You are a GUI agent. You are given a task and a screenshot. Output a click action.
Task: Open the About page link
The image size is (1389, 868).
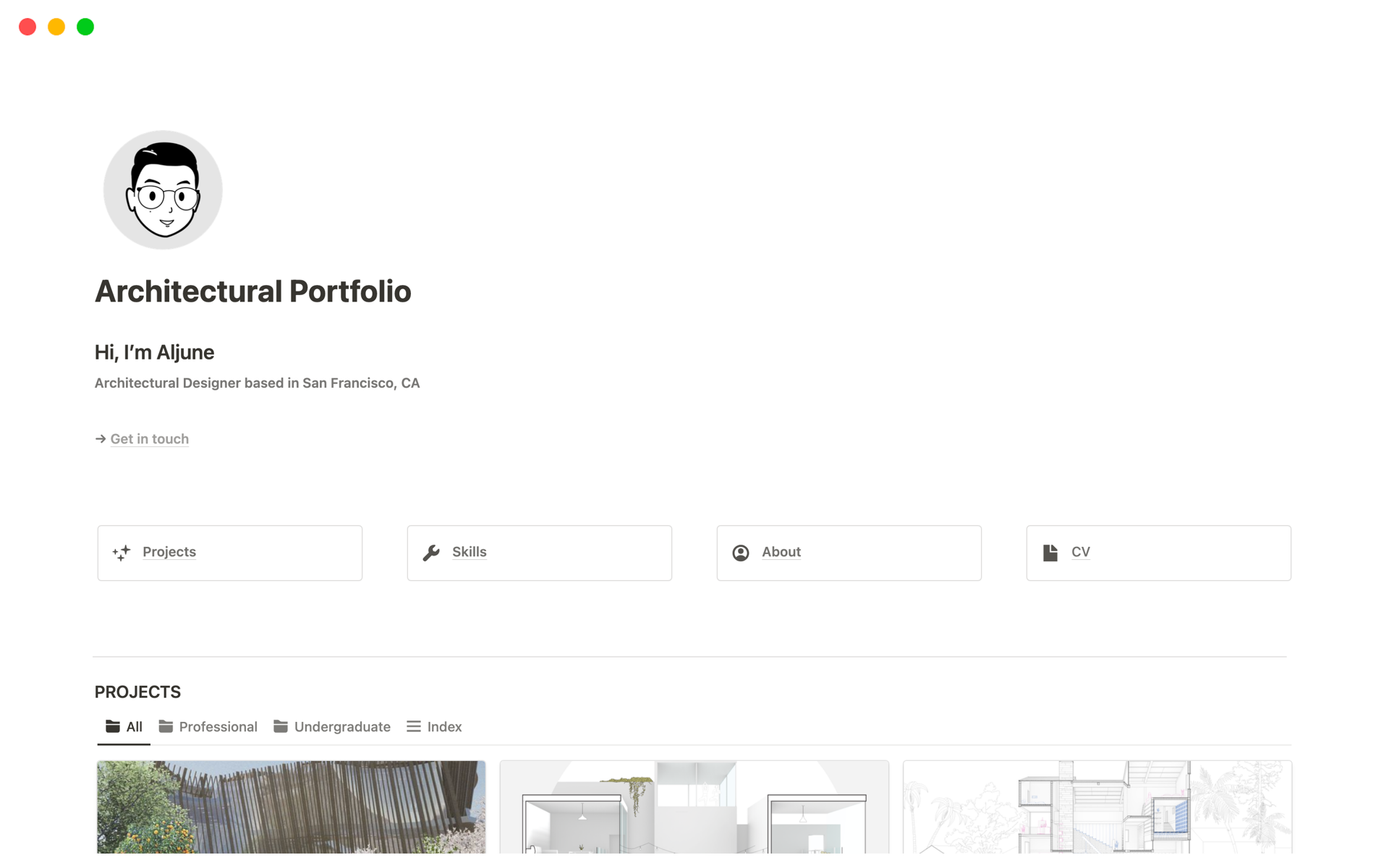(x=781, y=552)
